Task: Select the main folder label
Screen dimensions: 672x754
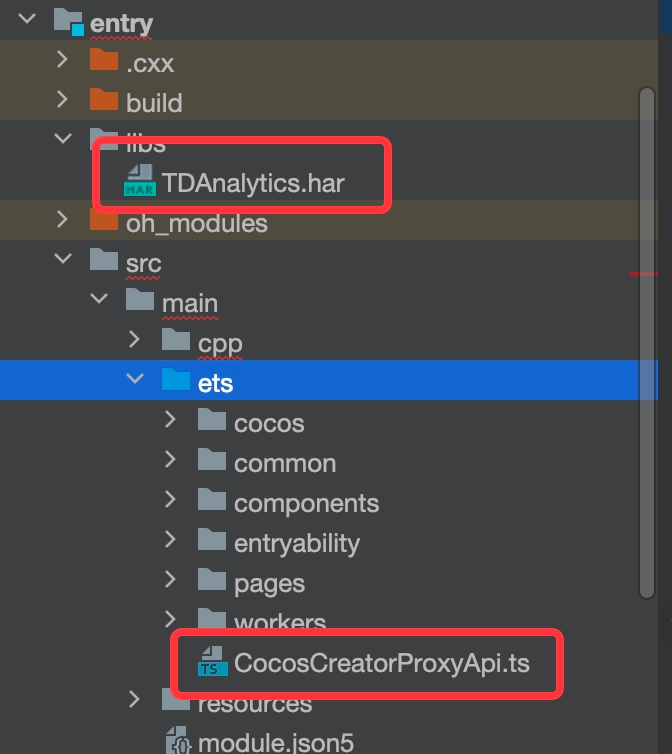Action: tap(190, 303)
